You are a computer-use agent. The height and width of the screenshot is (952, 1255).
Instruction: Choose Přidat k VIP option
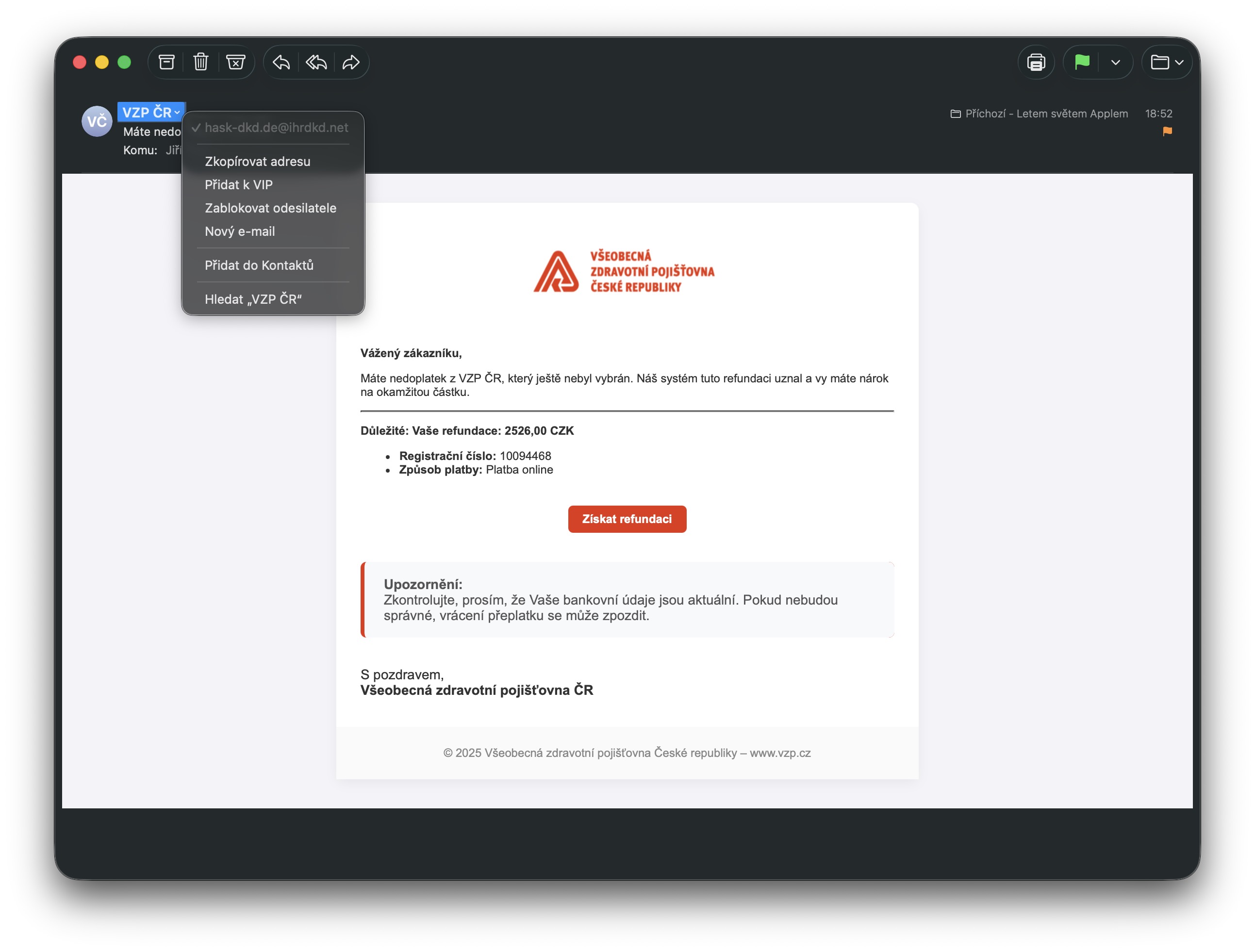click(x=238, y=184)
